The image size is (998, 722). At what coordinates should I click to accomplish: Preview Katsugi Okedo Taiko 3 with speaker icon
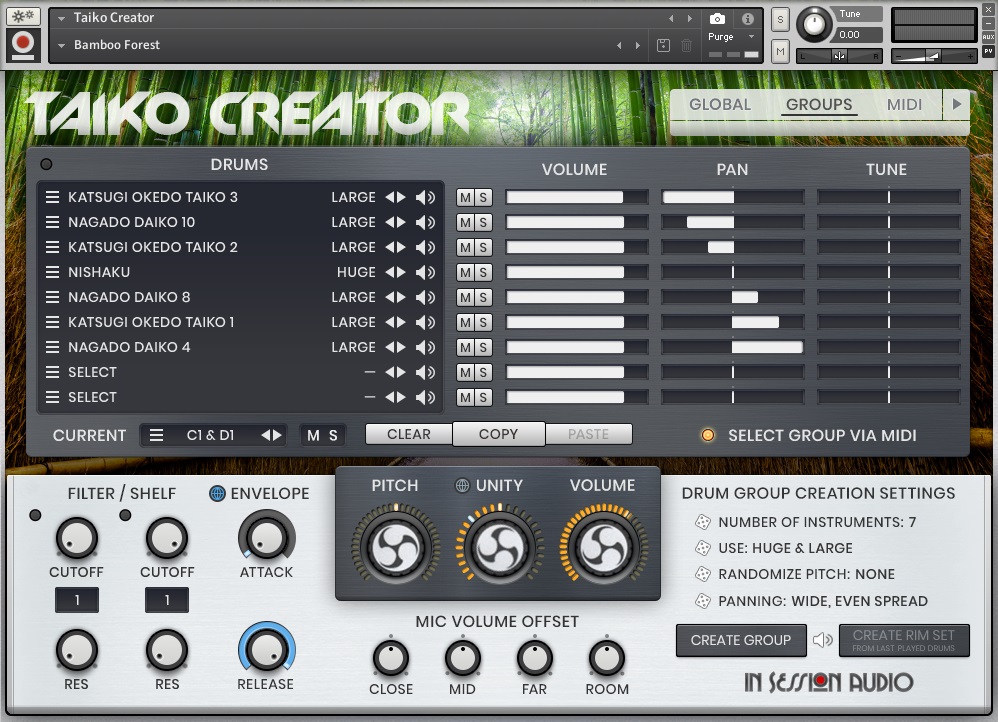pyautogui.click(x=425, y=197)
